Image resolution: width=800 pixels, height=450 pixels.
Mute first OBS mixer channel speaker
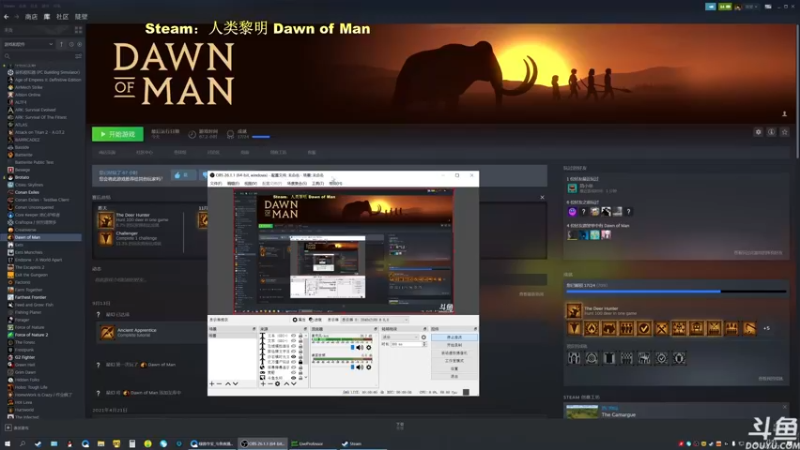coord(360,347)
